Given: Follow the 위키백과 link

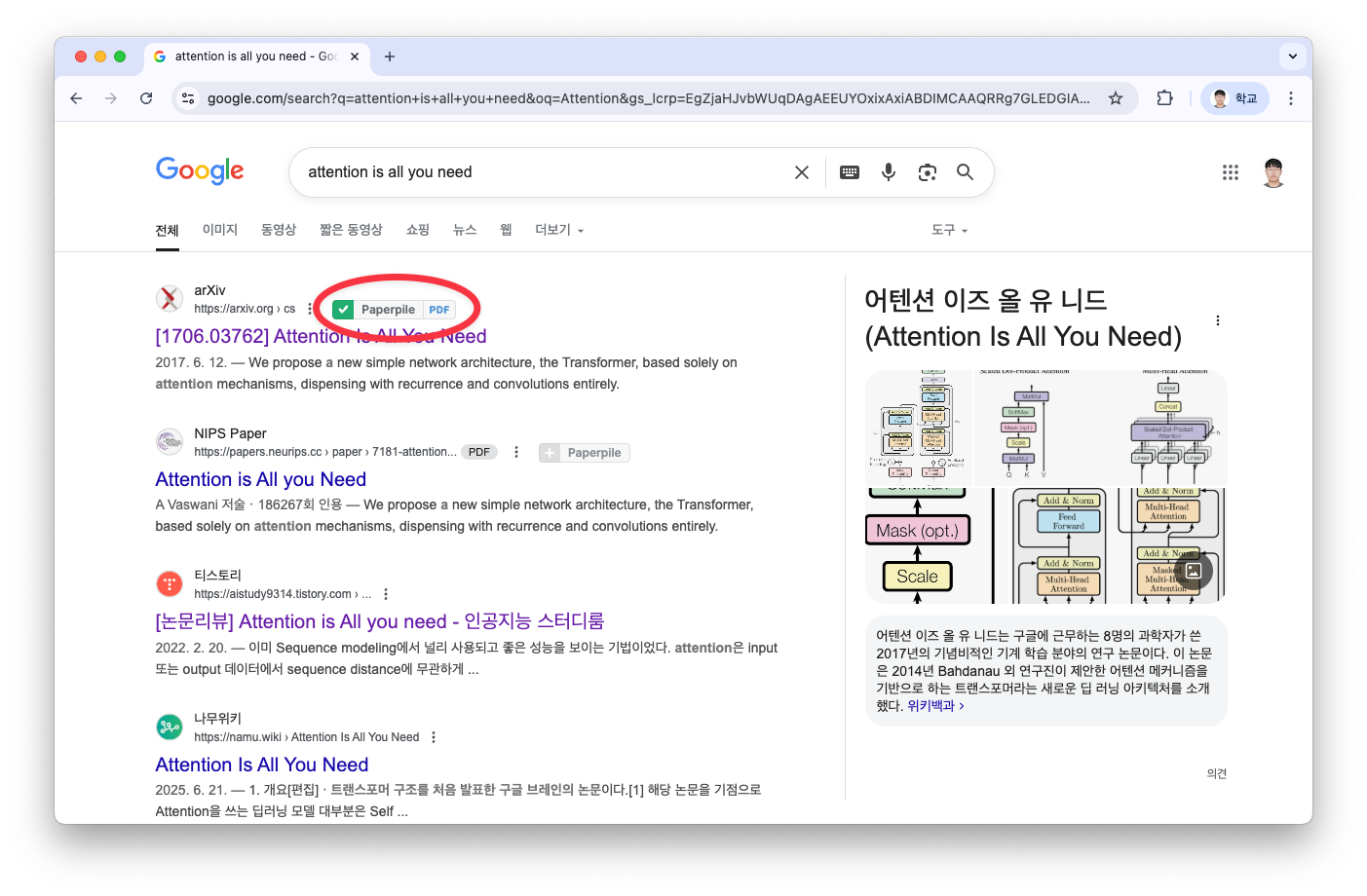Looking at the screenshot, I should coord(935,706).
